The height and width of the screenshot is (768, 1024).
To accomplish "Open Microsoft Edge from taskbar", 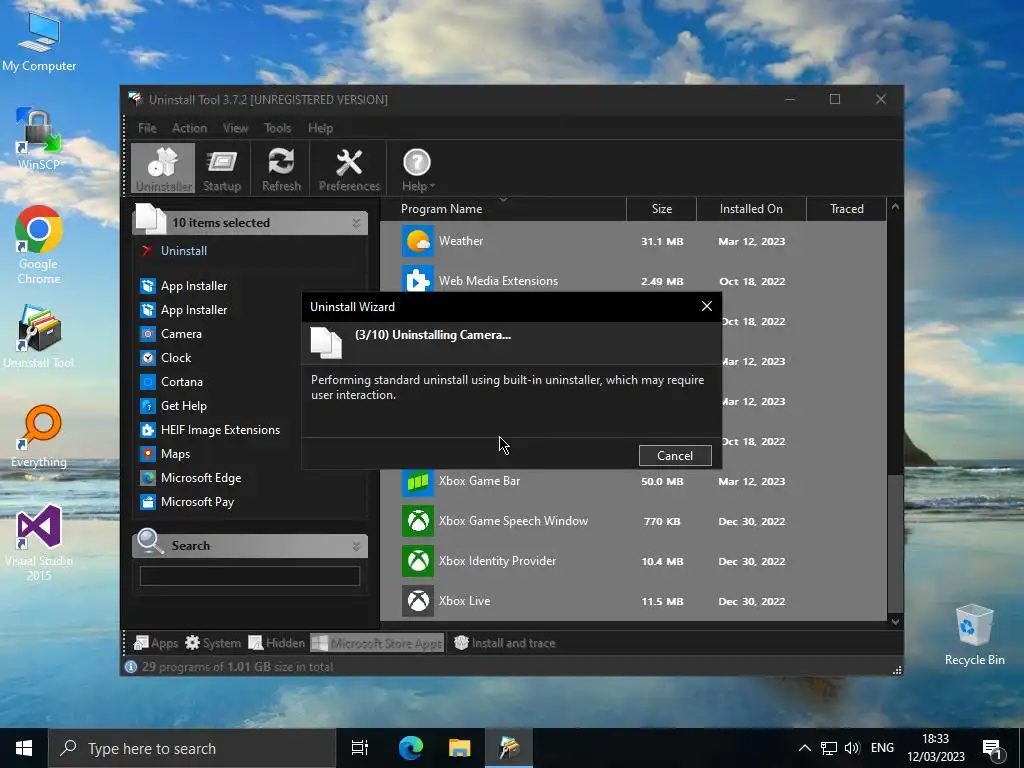I will [x=411, y=748].
